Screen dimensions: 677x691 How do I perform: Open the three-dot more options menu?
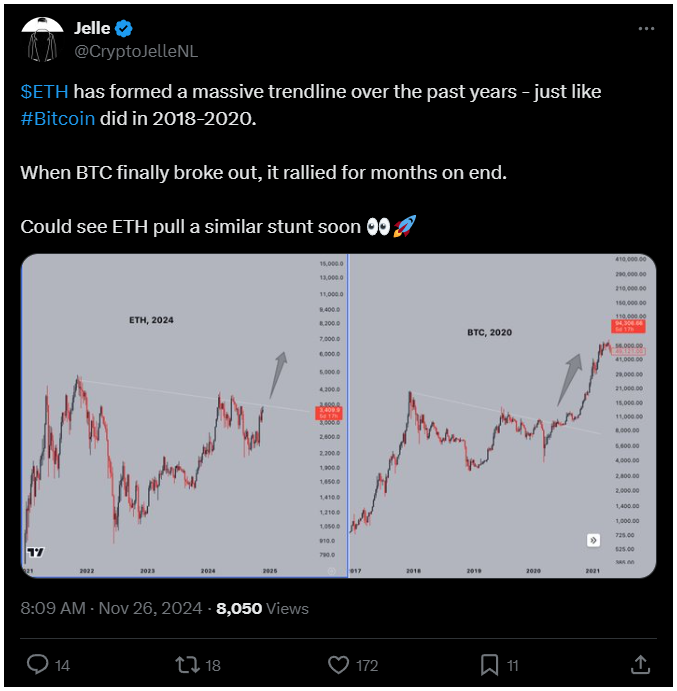(x=646, y=29)
